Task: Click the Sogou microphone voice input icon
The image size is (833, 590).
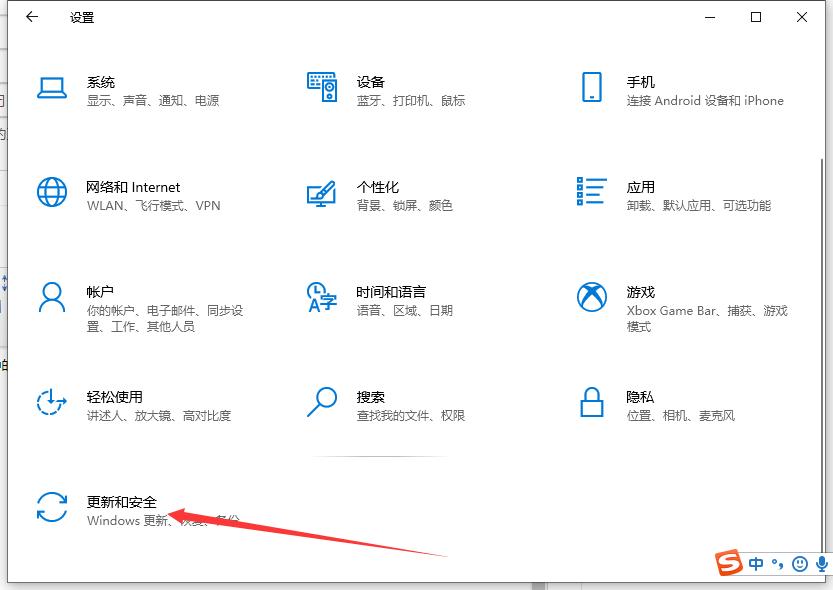Action: [x=822, y=563]
